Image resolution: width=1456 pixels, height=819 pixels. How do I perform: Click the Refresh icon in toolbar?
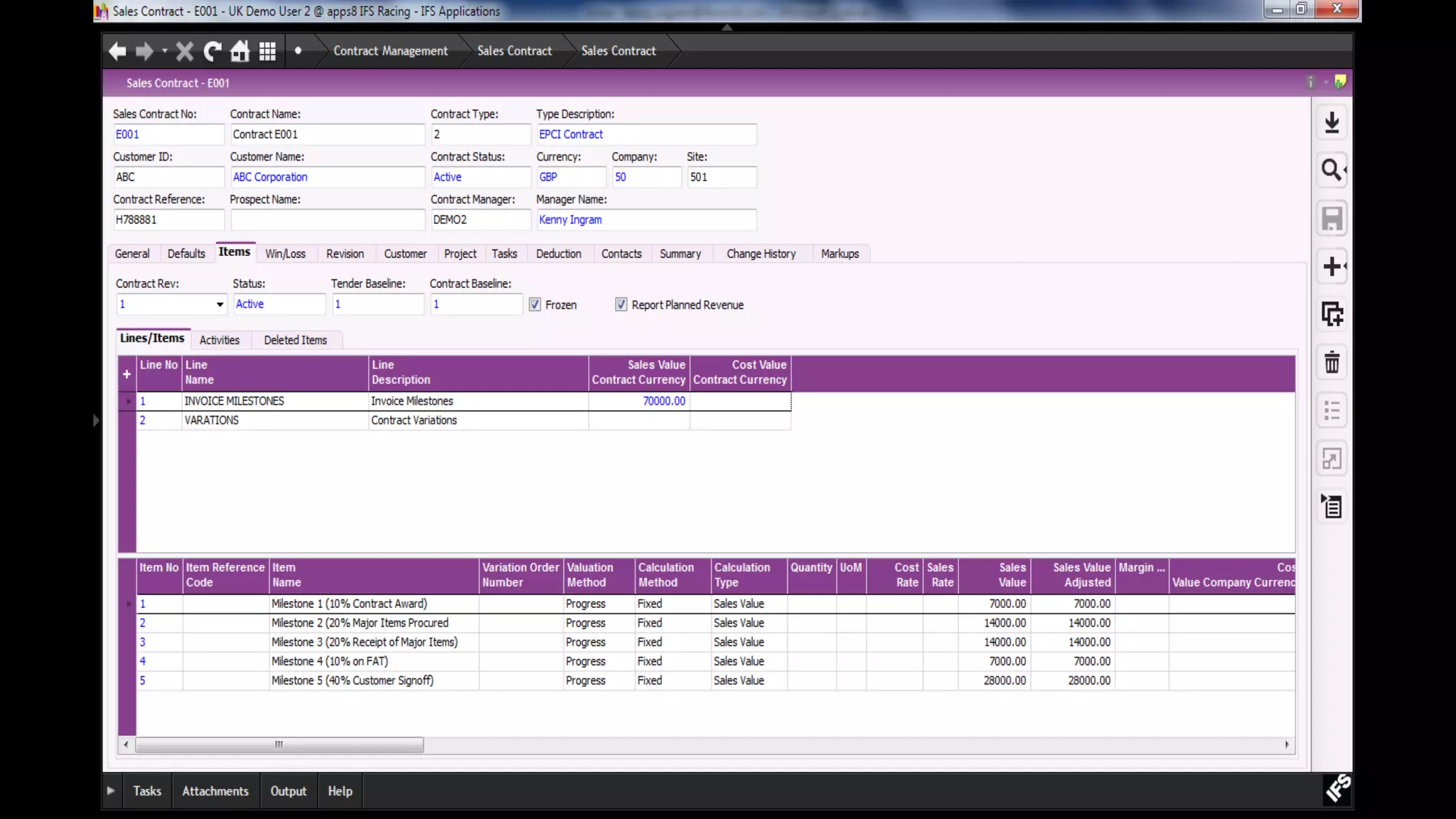pos(213,51)
